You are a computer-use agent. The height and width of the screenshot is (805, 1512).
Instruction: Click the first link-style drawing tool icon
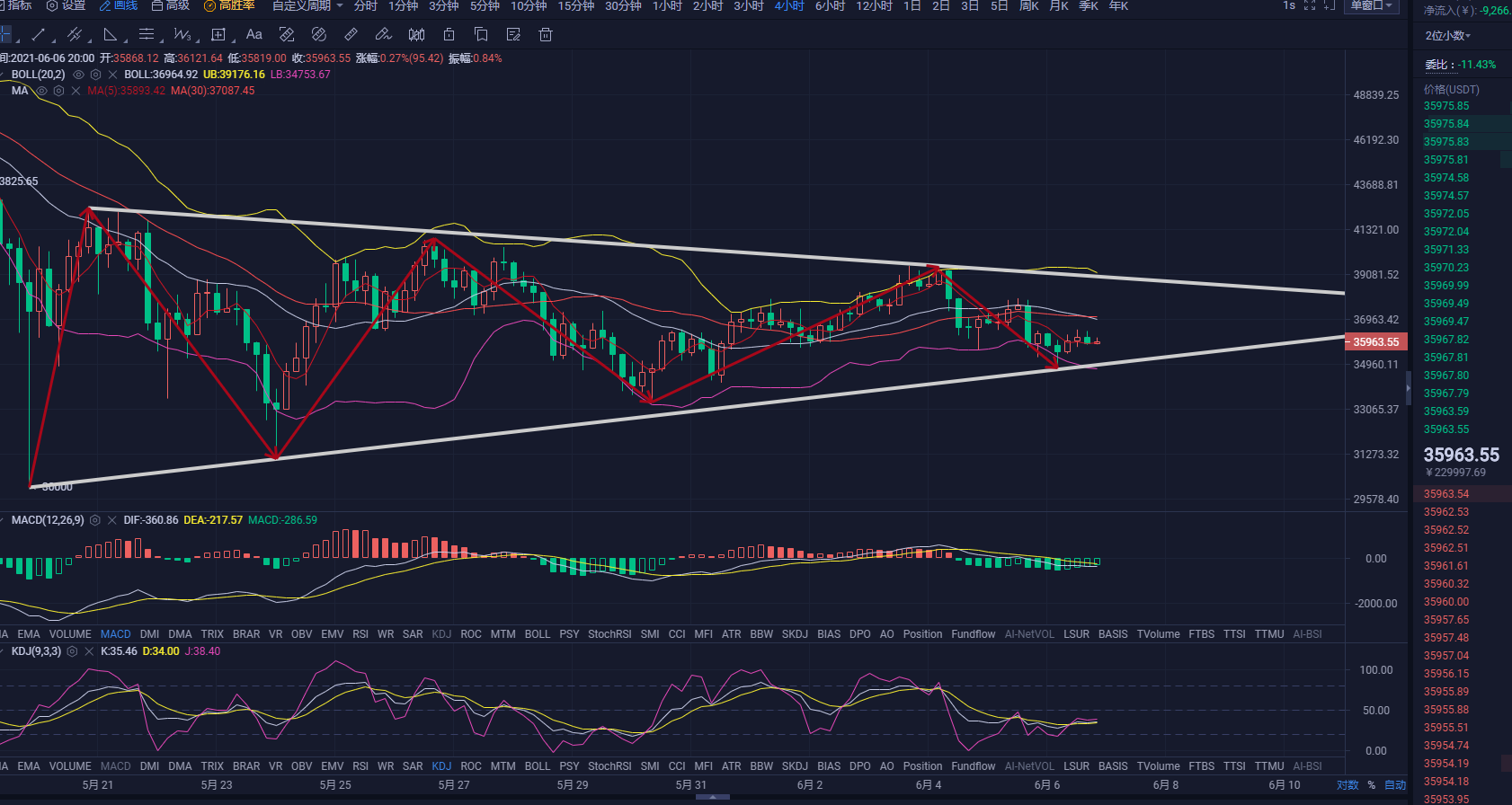pos(287,35)
